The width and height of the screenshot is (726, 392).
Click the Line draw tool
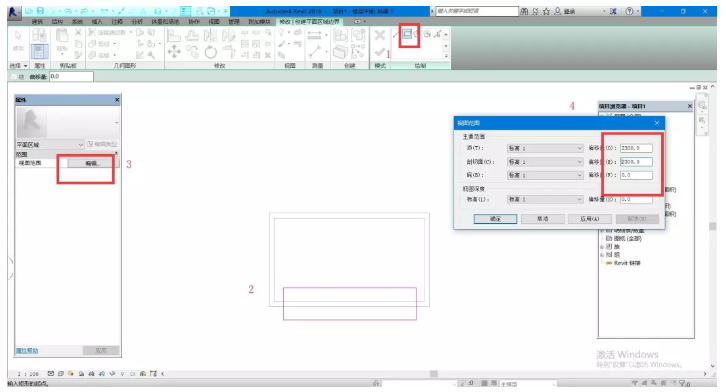[395, 34]
